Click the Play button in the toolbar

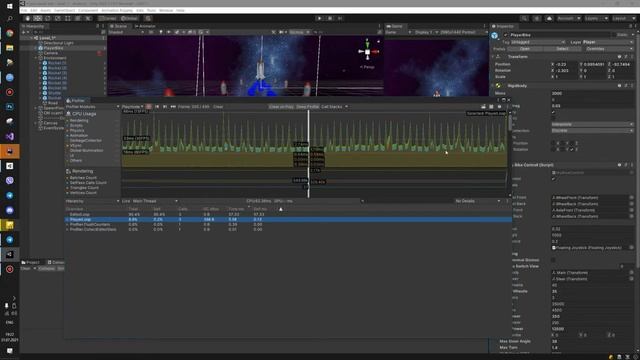[320, 18]
